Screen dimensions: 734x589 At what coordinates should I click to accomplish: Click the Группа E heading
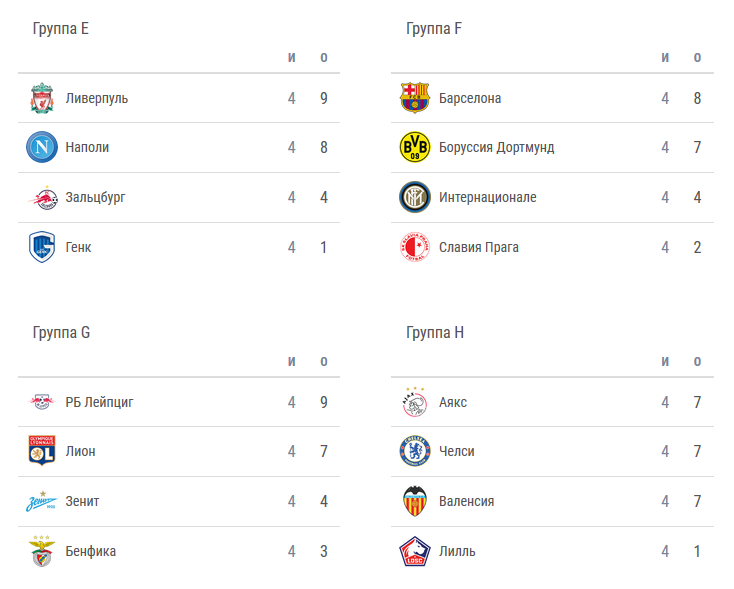click(61, 28)
